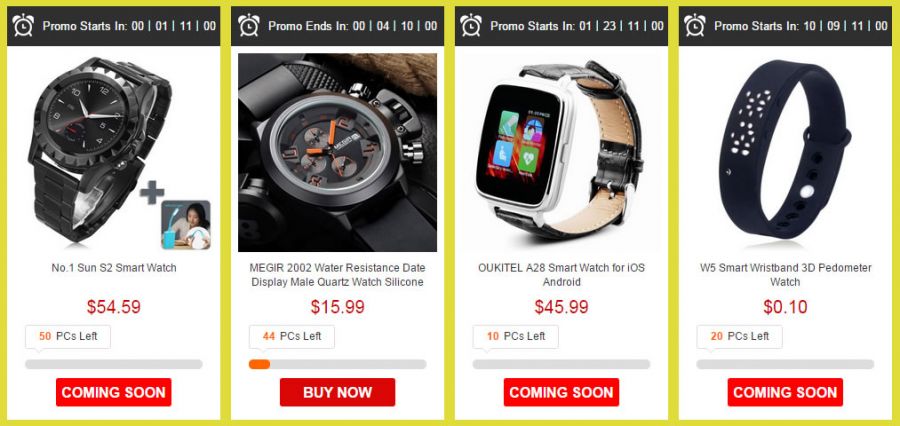The image size is (900, 426).
Task: View the MEGIR 2002 quartz watch photo
Action: coord(338,152)
